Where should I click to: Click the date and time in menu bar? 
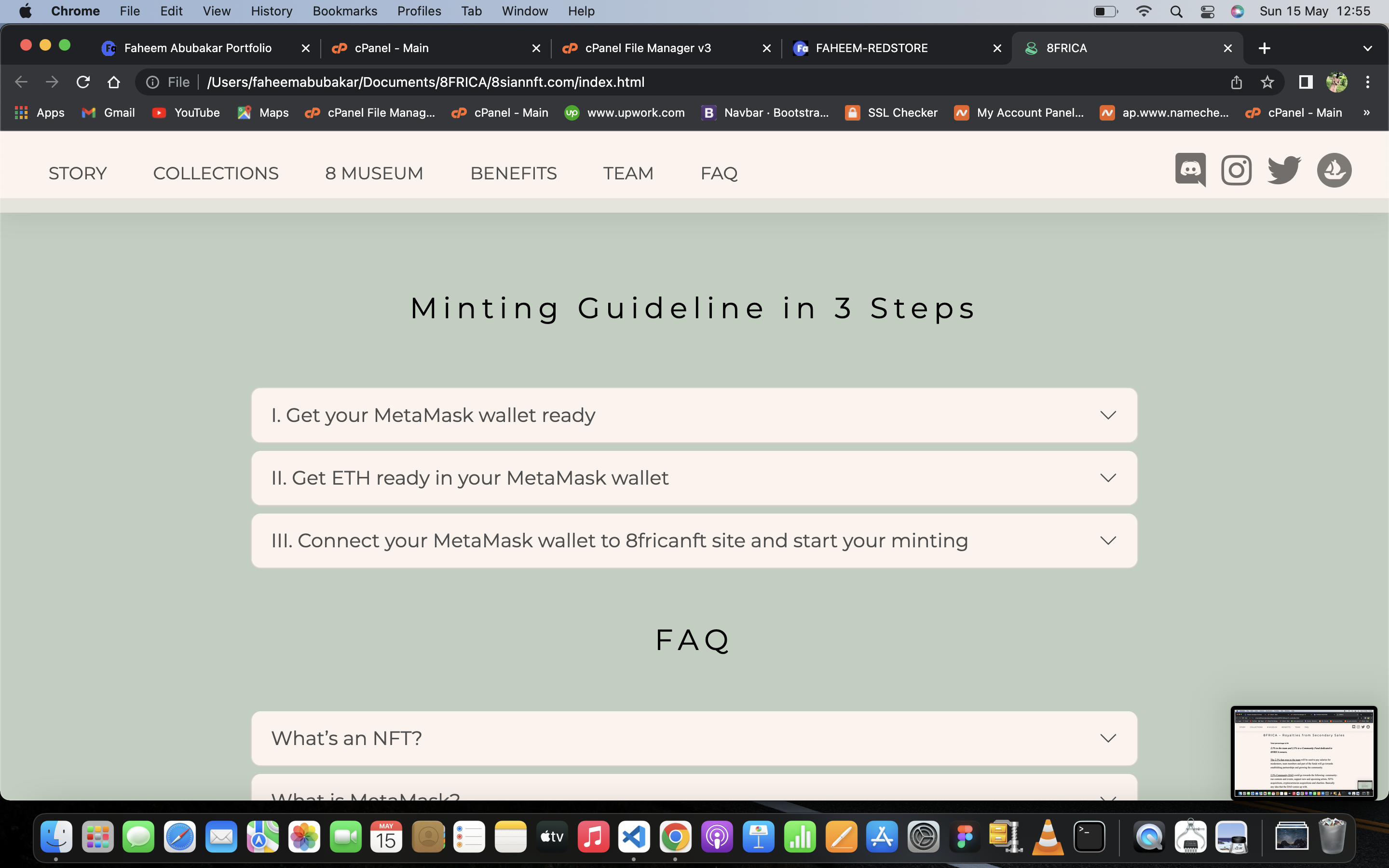click(1315, 12)
